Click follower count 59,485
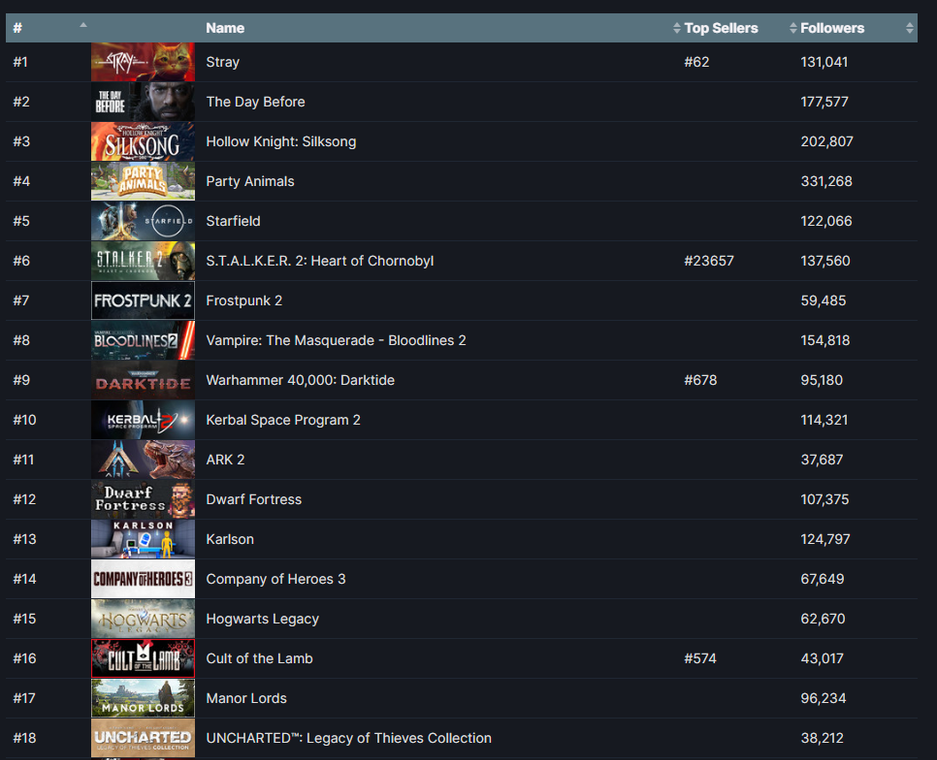The height and width of the screenshot is (760, 937). click(x=823, y=301)
